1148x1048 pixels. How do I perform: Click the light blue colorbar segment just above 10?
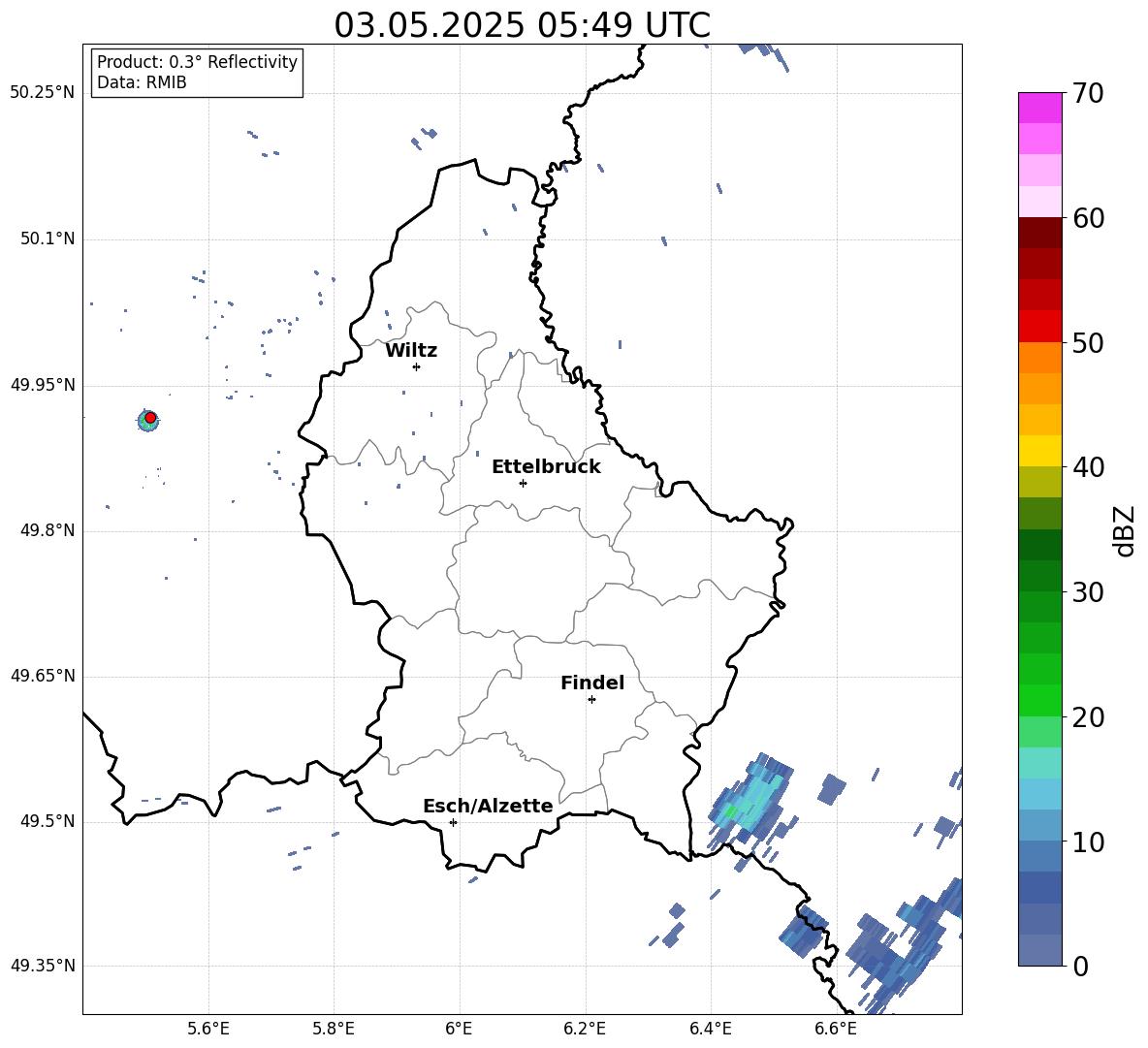(1039, 825)
